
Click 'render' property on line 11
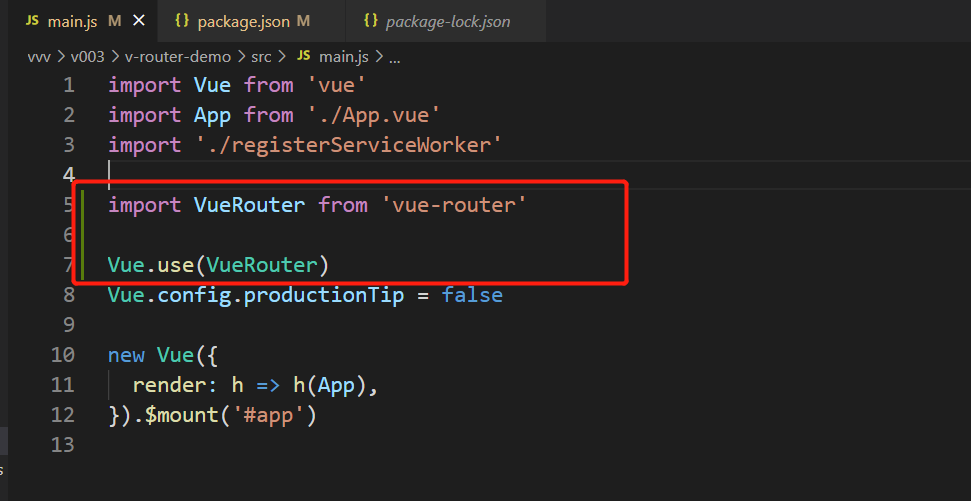pyautogui.click(x=169, y=386)
